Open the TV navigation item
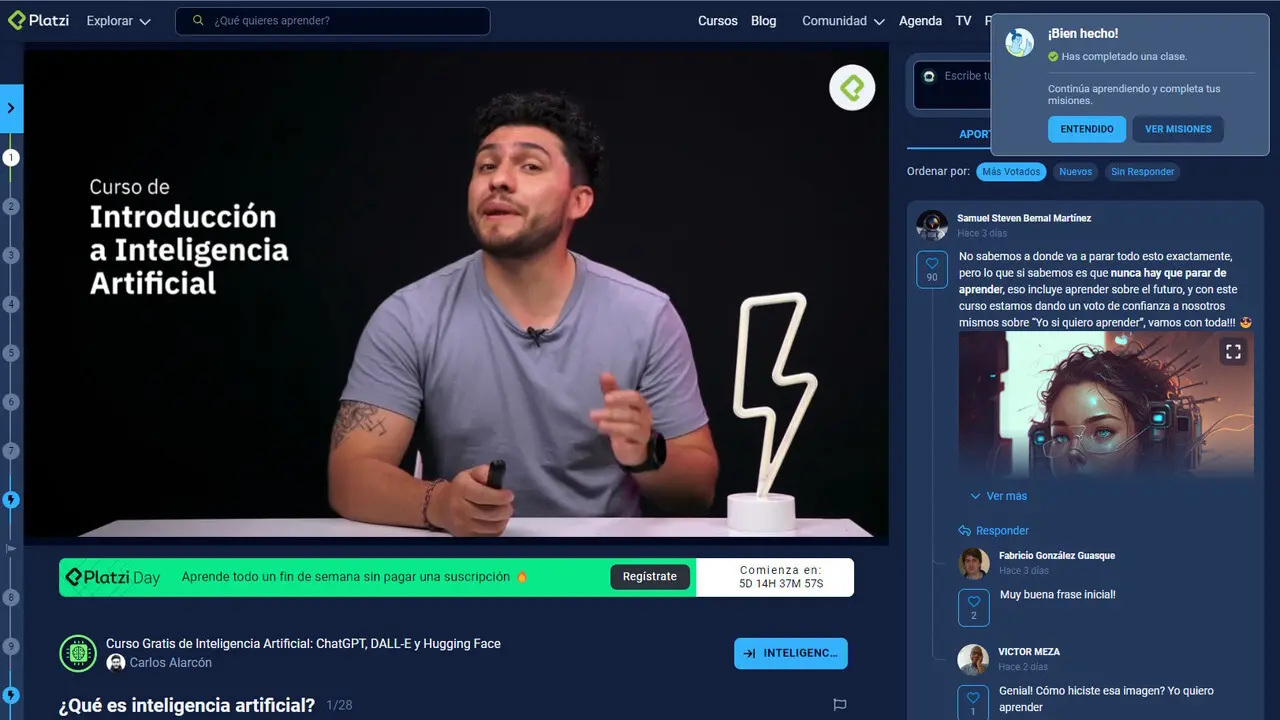This screenshot has height=720, width=1280. [963, 21]
